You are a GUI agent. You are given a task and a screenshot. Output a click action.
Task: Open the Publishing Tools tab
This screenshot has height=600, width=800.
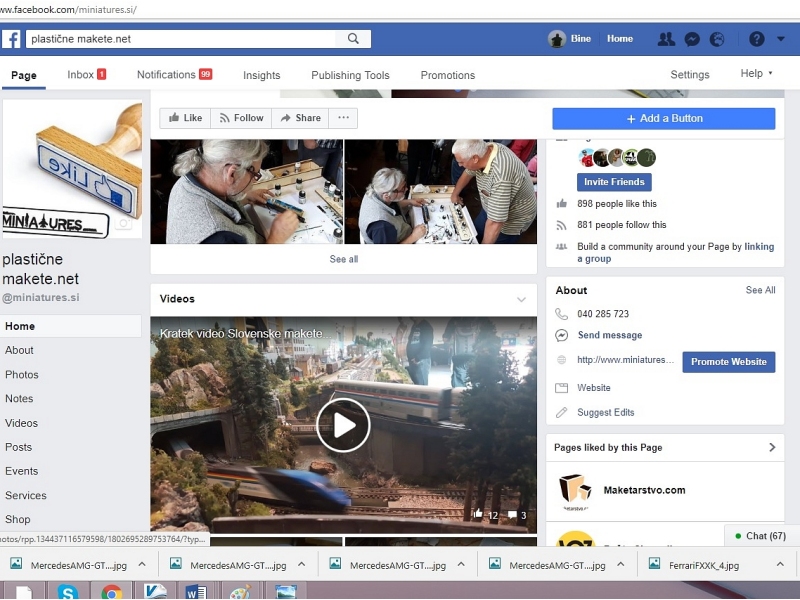pos(350,75)
